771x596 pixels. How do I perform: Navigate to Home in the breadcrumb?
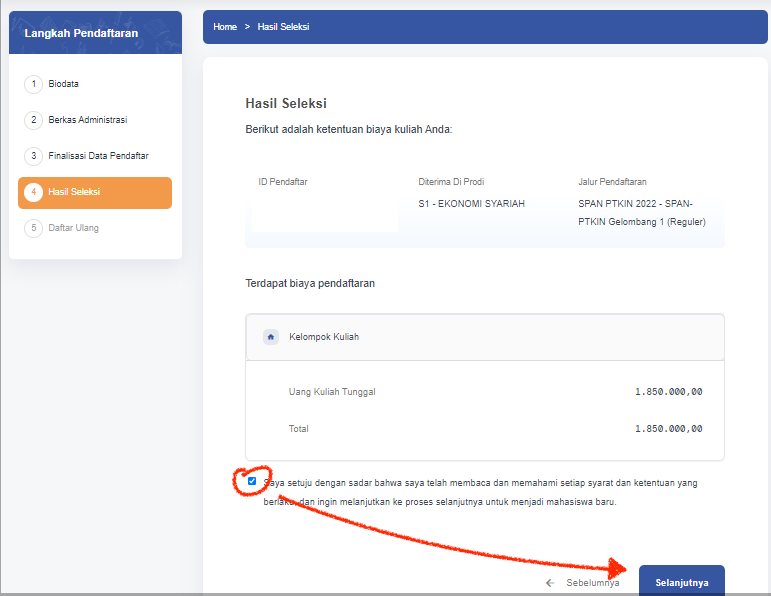pyautogui.click(x=225, y=27)
